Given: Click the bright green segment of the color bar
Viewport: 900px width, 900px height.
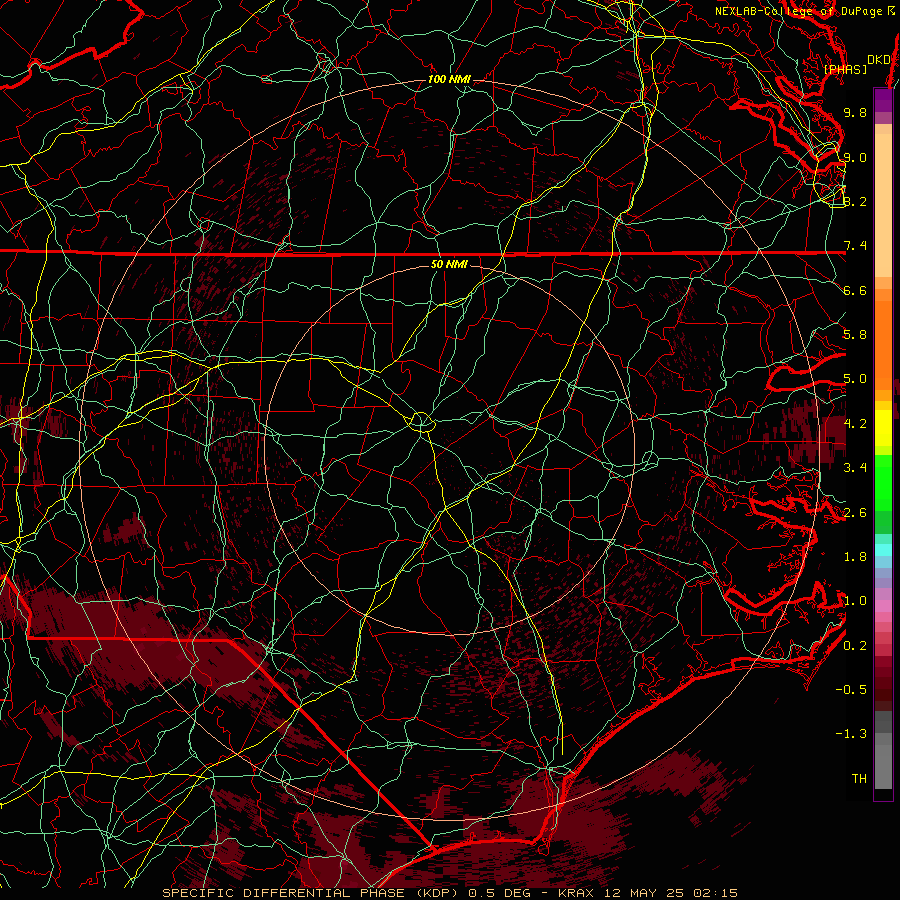Looking at the screenshot, I should pyautogui.click(x=883, y=483).
